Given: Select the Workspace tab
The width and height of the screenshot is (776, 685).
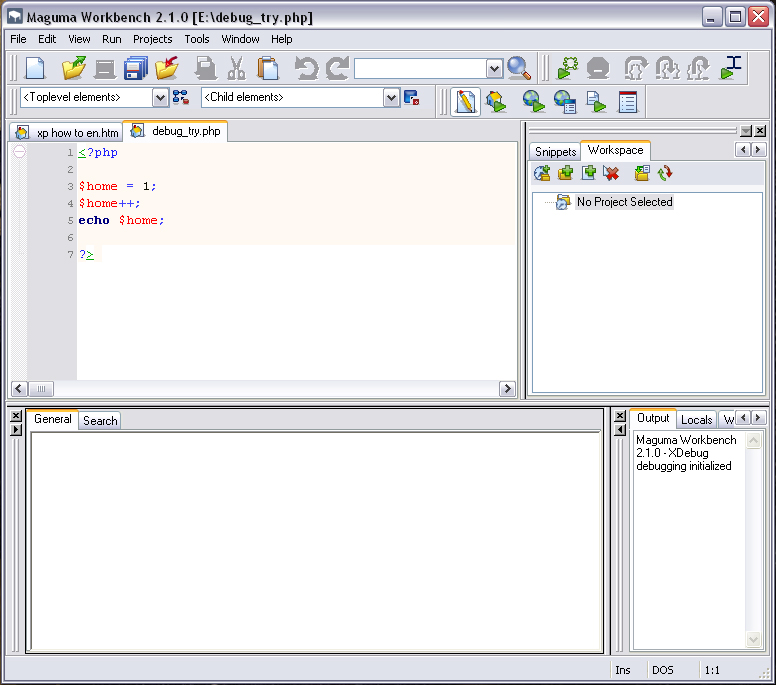Looking at the screenshot, I should tap(616, 150).
